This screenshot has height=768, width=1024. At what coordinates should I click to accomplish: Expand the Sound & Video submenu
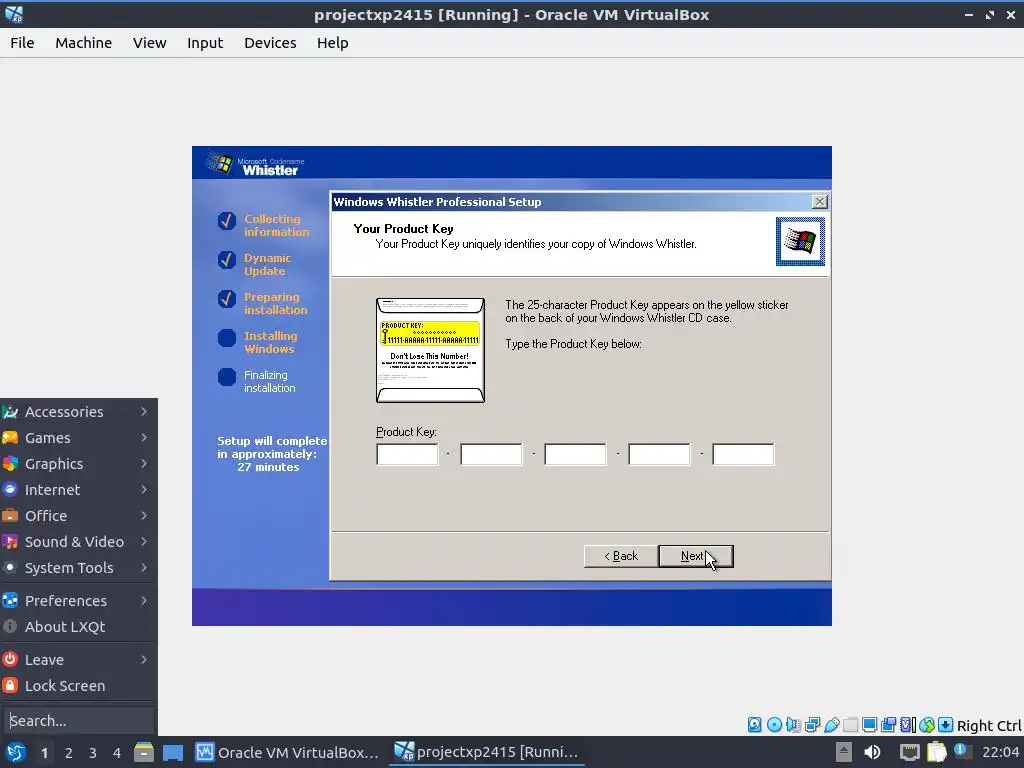(x=78, y=542)
